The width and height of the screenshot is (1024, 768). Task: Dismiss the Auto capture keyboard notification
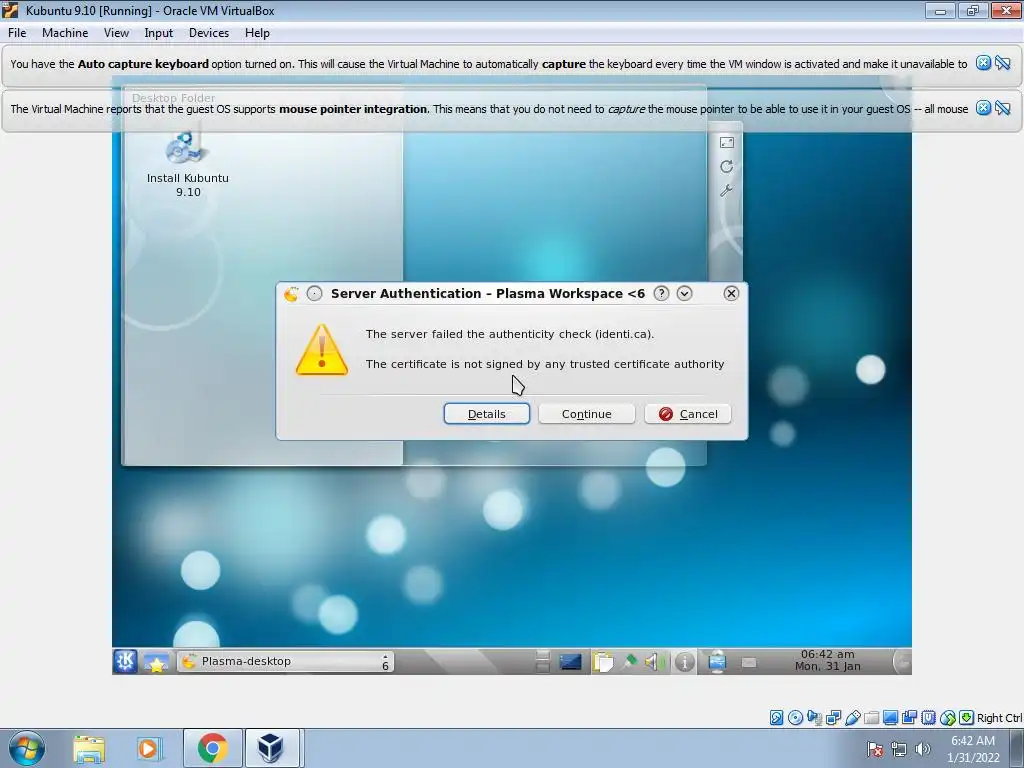tap(983, 63)
